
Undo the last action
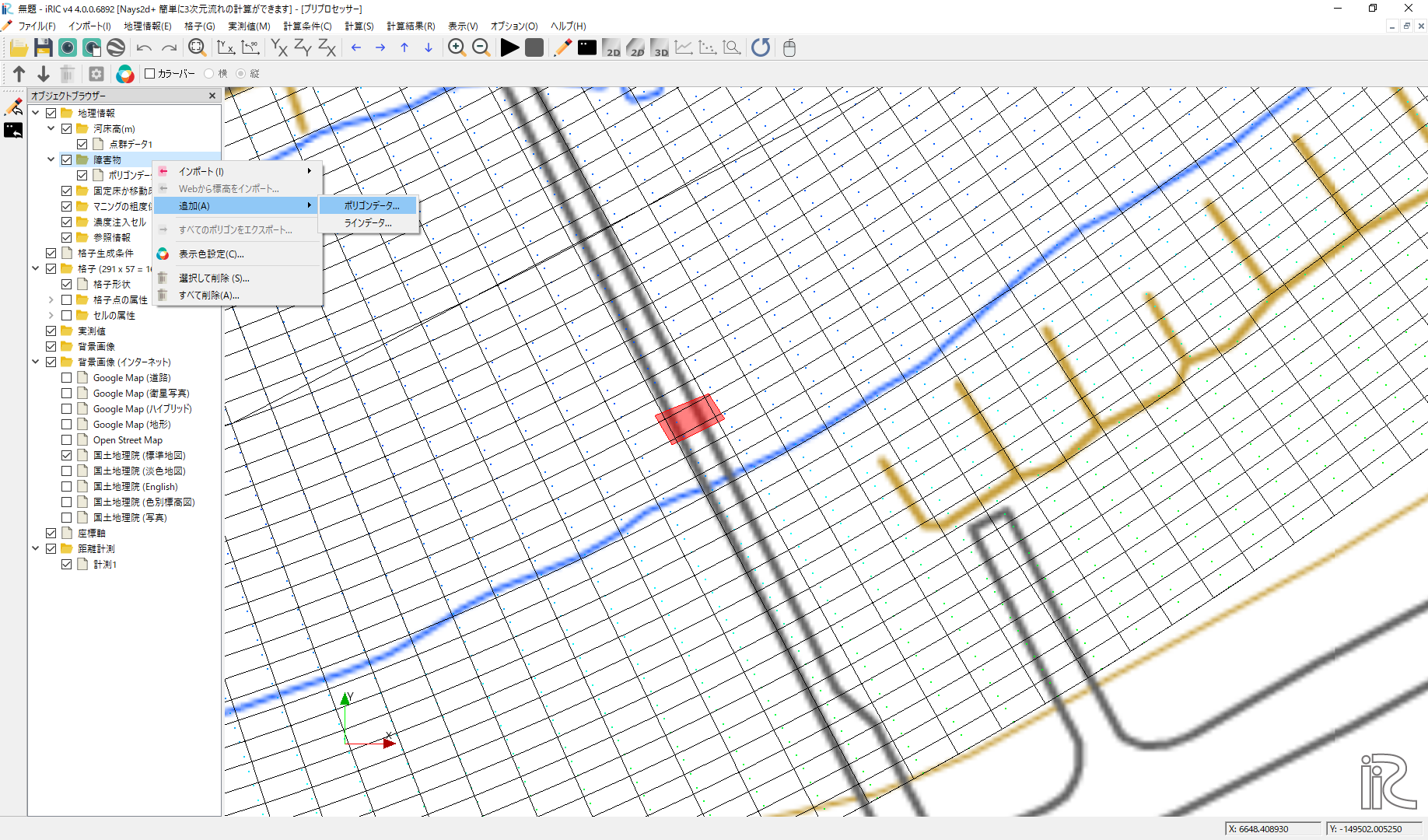(144, 48)
